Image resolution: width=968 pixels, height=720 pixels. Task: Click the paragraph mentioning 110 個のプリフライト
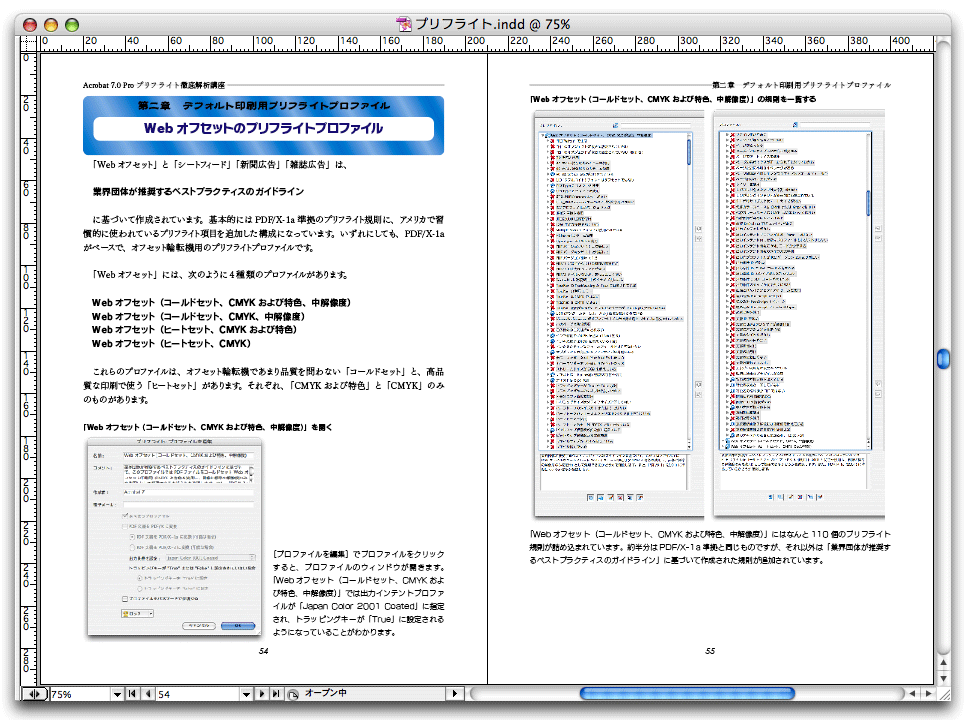pyautogui.click(x=710, y=547)
